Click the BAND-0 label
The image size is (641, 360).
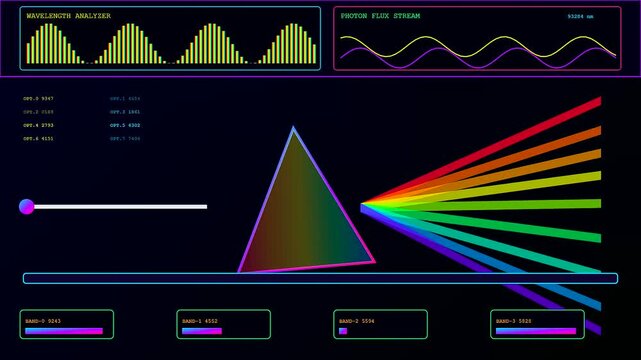[43, 321]
